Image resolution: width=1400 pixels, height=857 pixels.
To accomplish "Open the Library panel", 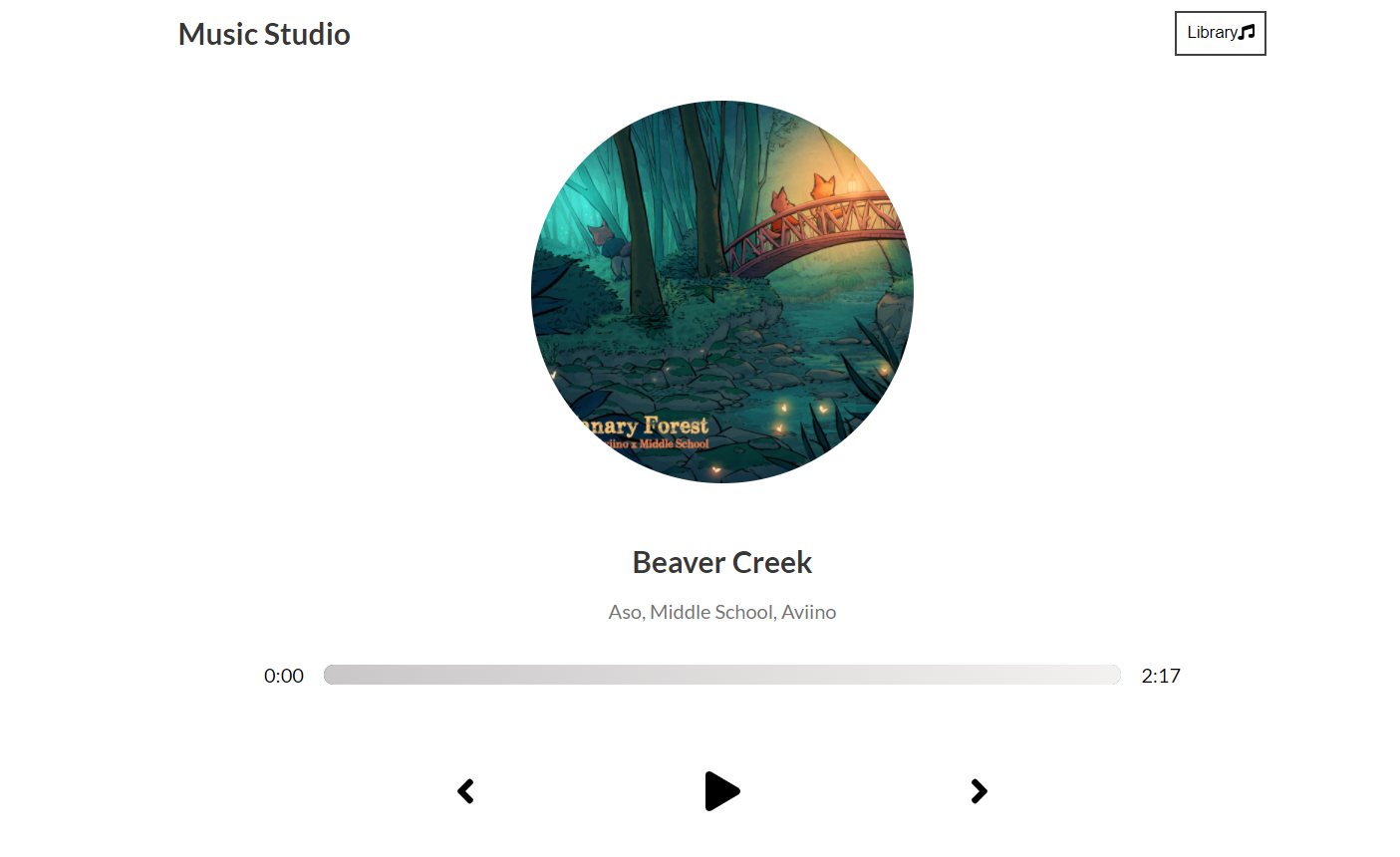I will point(1221,34).
